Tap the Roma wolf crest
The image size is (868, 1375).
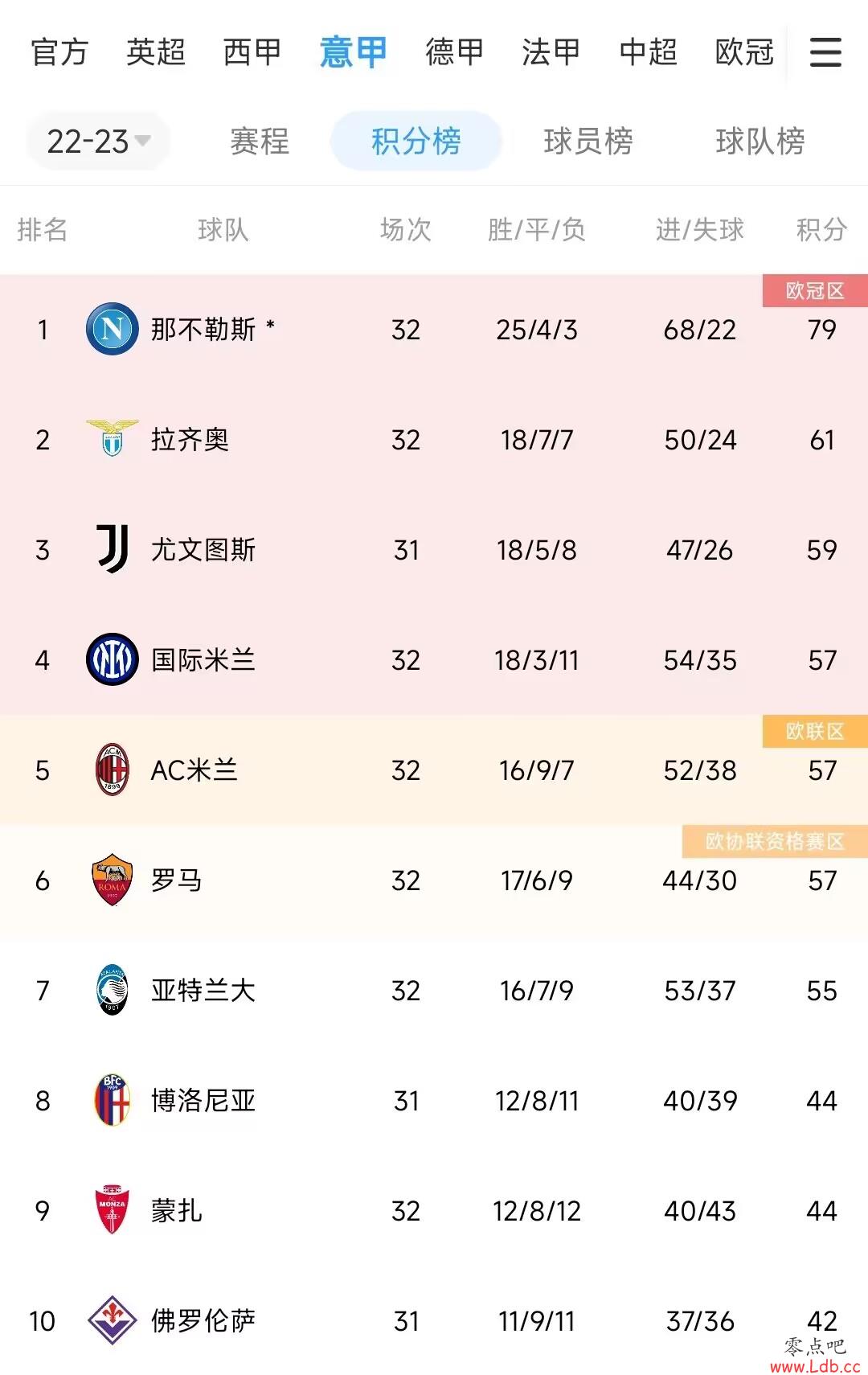tap(113, 880)
